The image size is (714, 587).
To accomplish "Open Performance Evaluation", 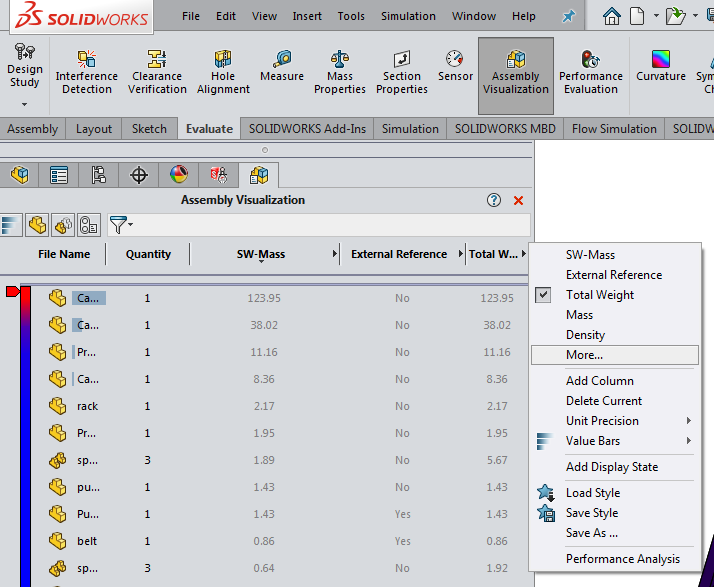I will tap(591, 72).
